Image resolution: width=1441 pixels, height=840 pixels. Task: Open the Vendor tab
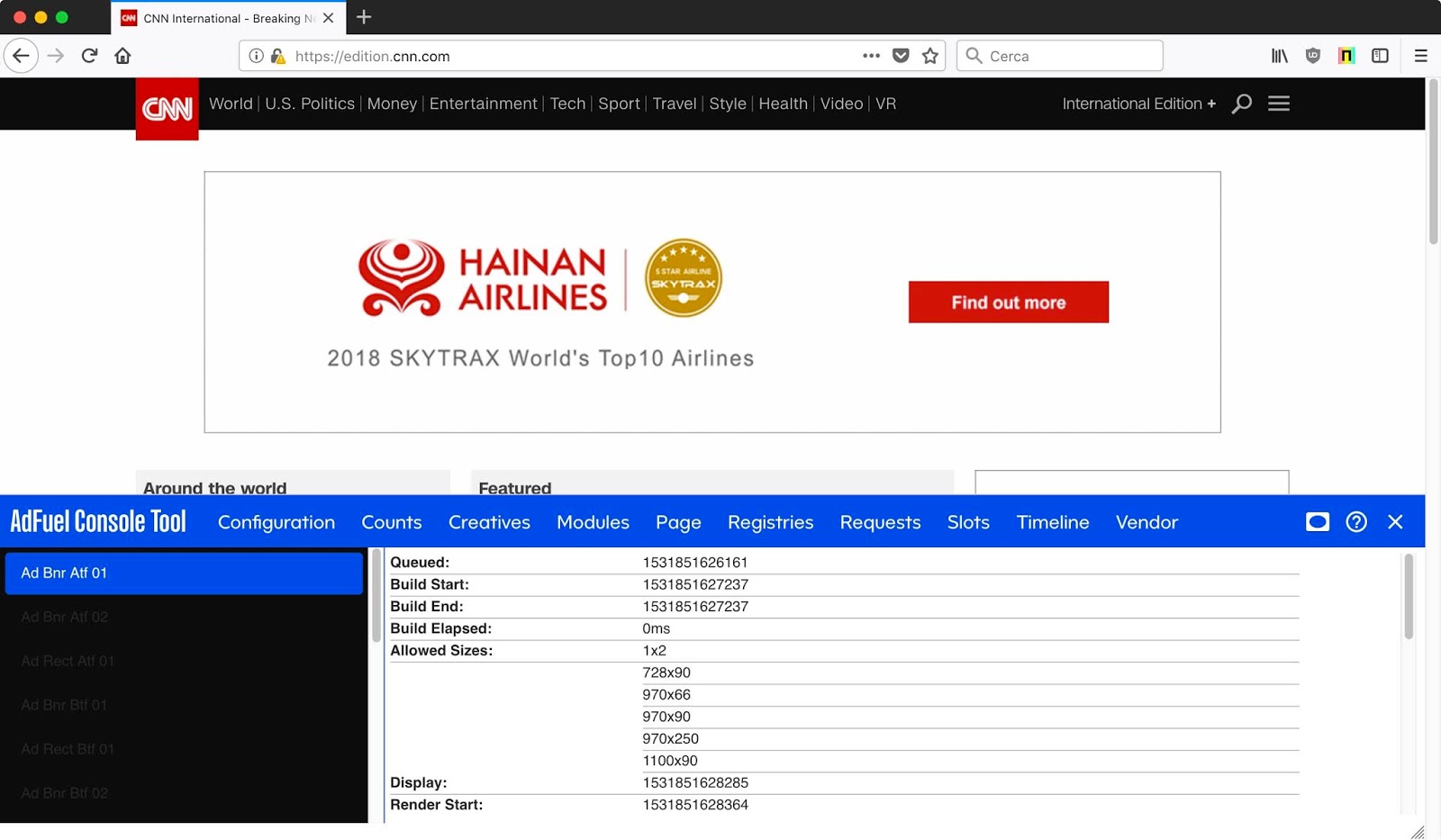[x=1146, y=522]
